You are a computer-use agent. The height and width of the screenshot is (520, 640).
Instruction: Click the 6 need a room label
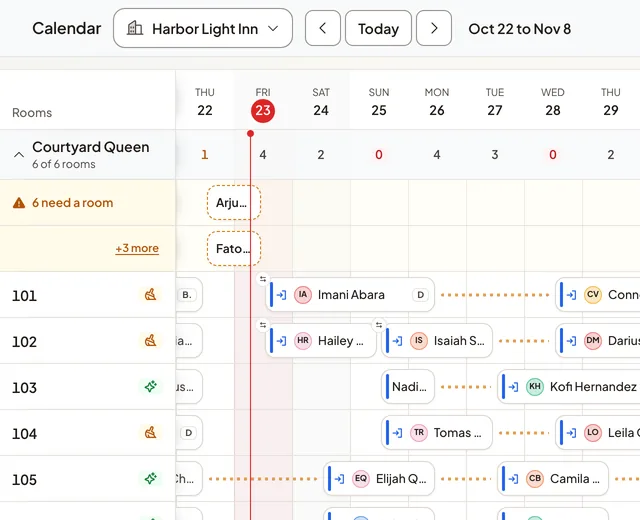73,202
